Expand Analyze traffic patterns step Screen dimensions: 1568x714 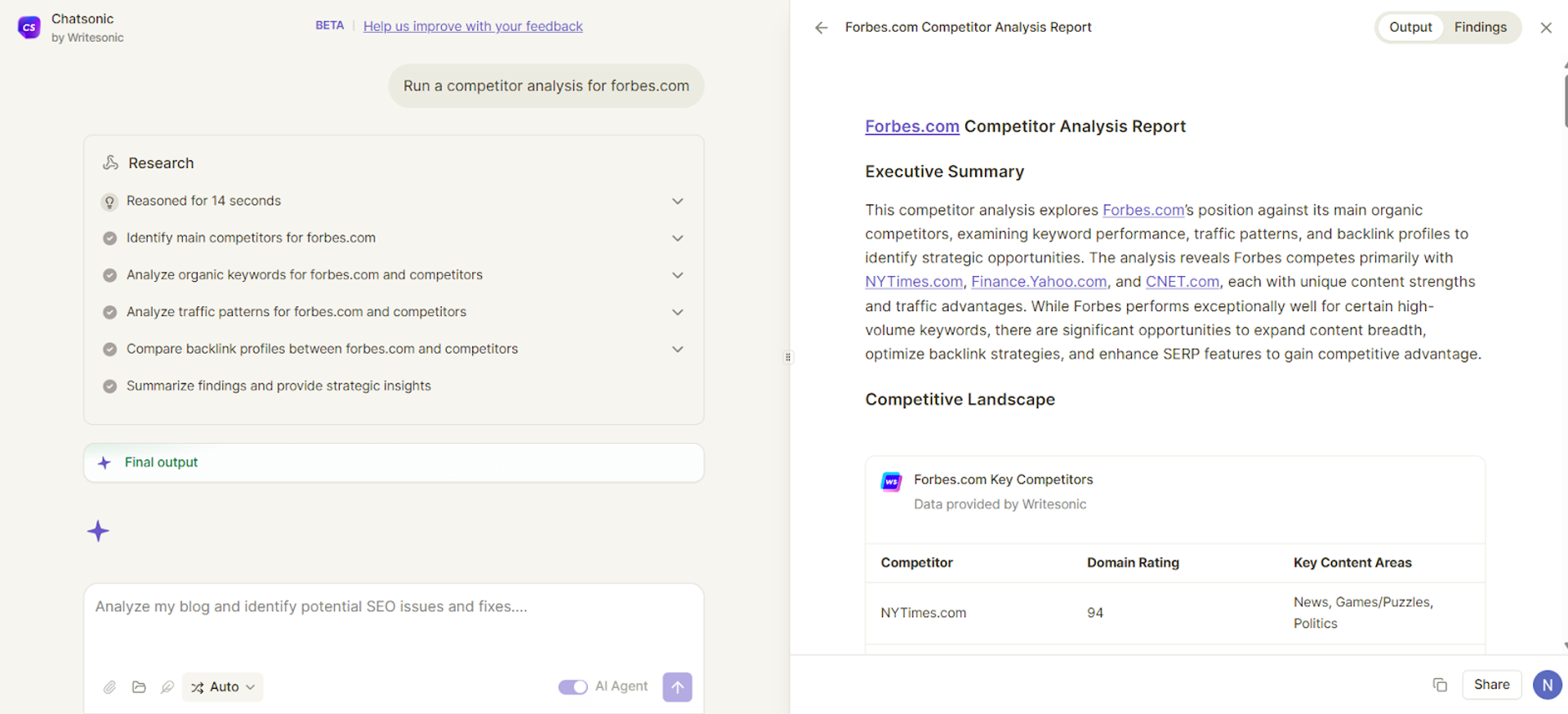(677, 312)
